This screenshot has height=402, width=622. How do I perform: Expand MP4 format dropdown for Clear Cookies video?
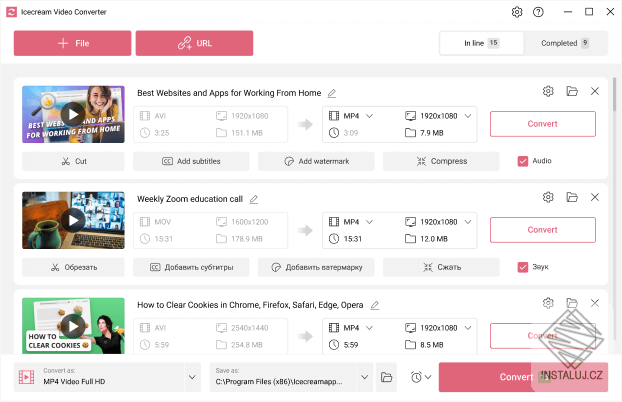(x=369, y=328)
